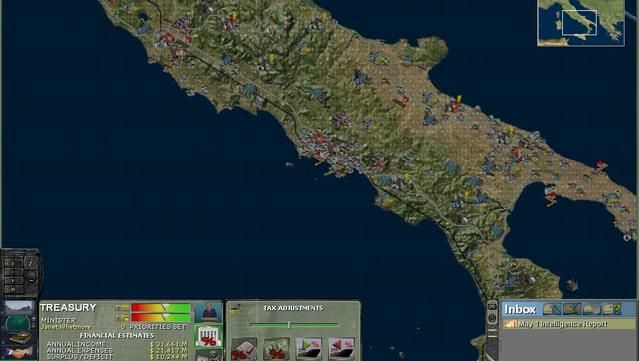Viewport: 639px width, 361px height.
Task: Toggle the second Inbox filter icon
Action: pos(572,309)
